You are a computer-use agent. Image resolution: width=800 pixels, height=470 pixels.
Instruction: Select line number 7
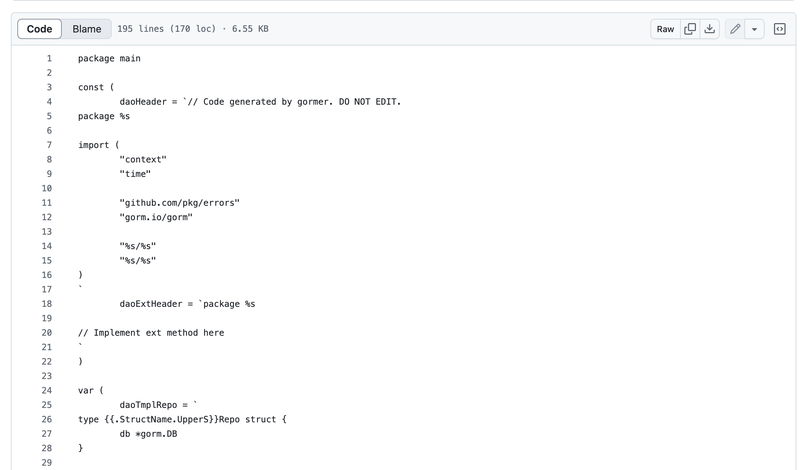tap(49, 145)
